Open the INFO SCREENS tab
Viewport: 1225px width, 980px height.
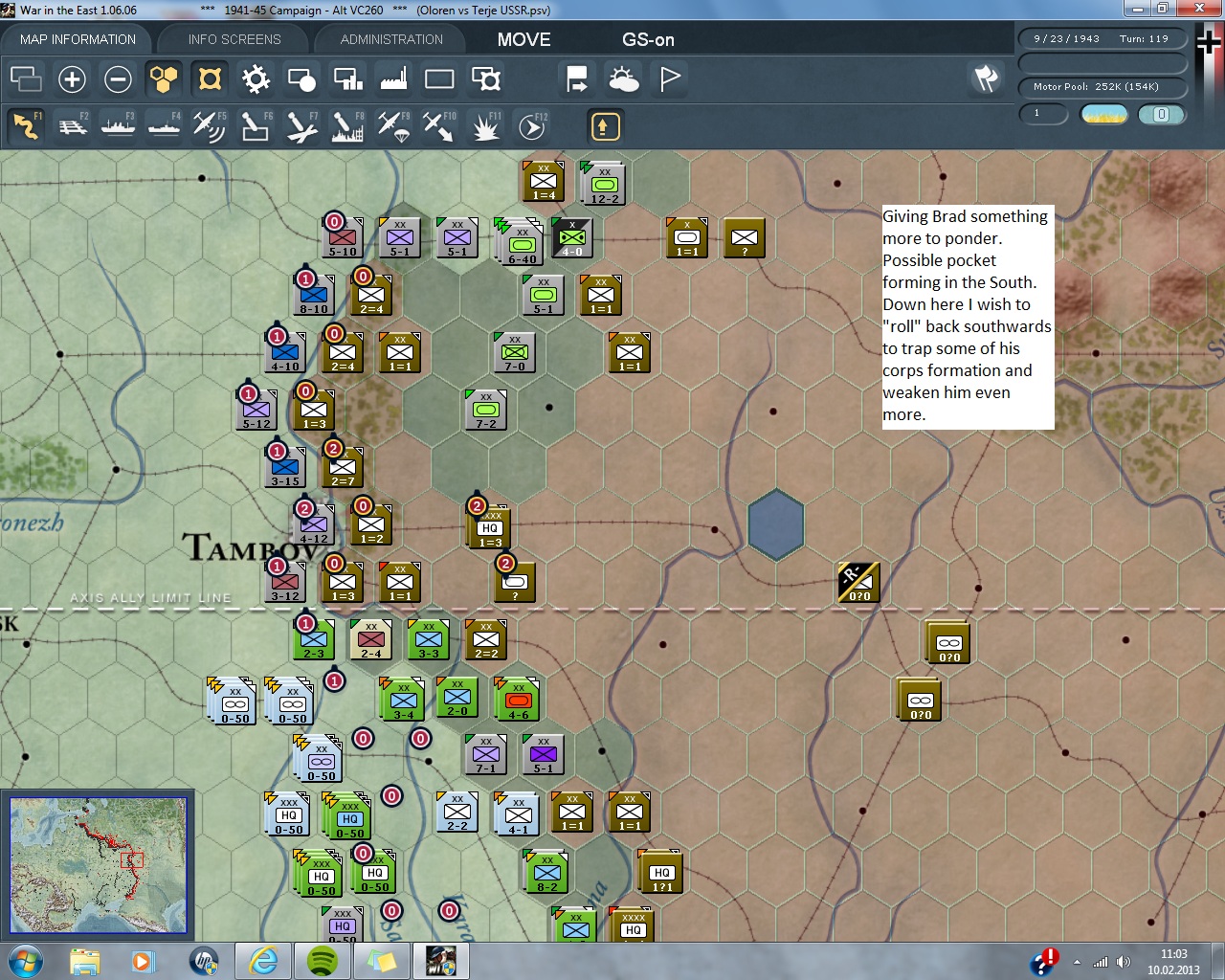point(234,39)
